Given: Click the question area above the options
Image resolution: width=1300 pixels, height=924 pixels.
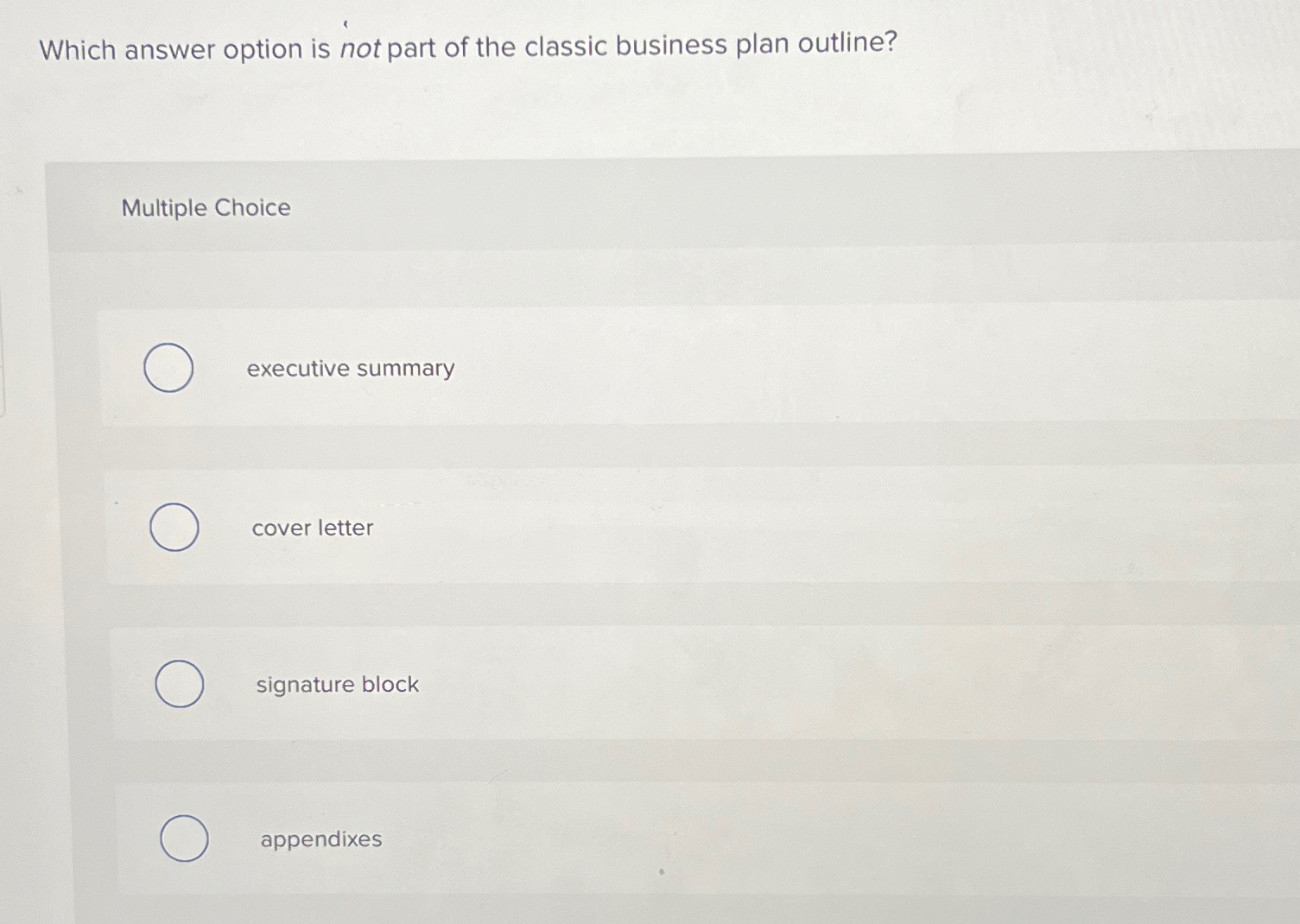Looking at the screenshot, I should click(x=466, y=47).
